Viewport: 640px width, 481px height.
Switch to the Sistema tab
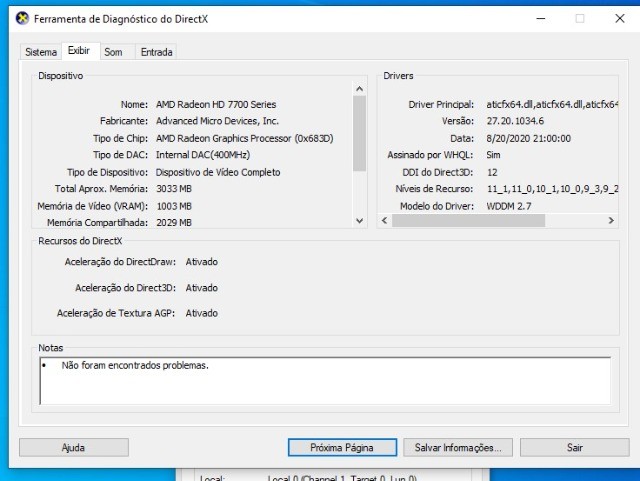coord(41,52)
